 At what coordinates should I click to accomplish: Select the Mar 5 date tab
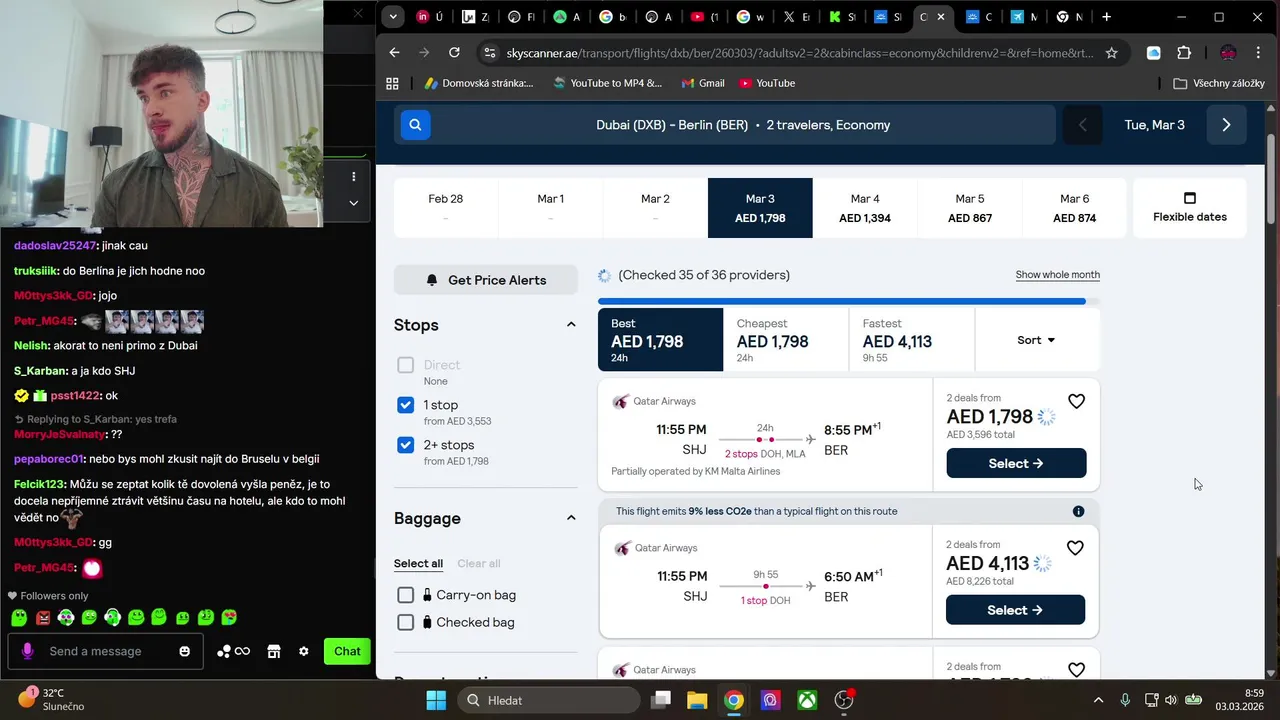pyautogui.click(x=970, y=208)
